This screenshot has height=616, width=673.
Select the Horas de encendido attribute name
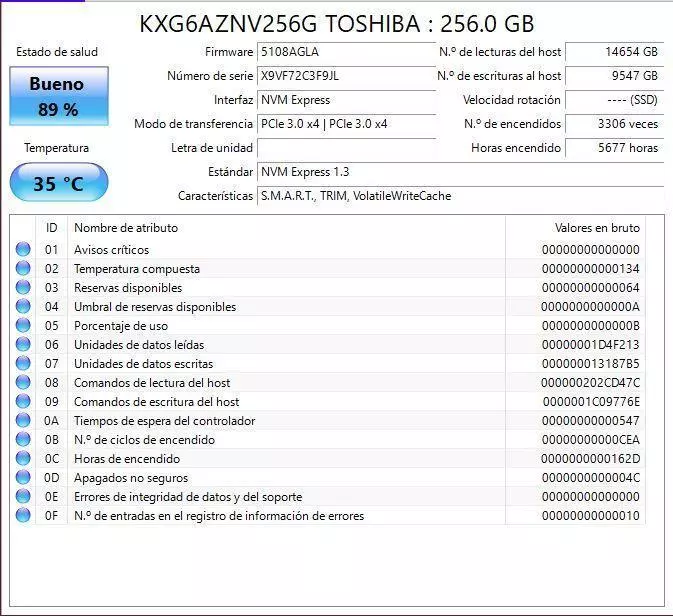127,458
